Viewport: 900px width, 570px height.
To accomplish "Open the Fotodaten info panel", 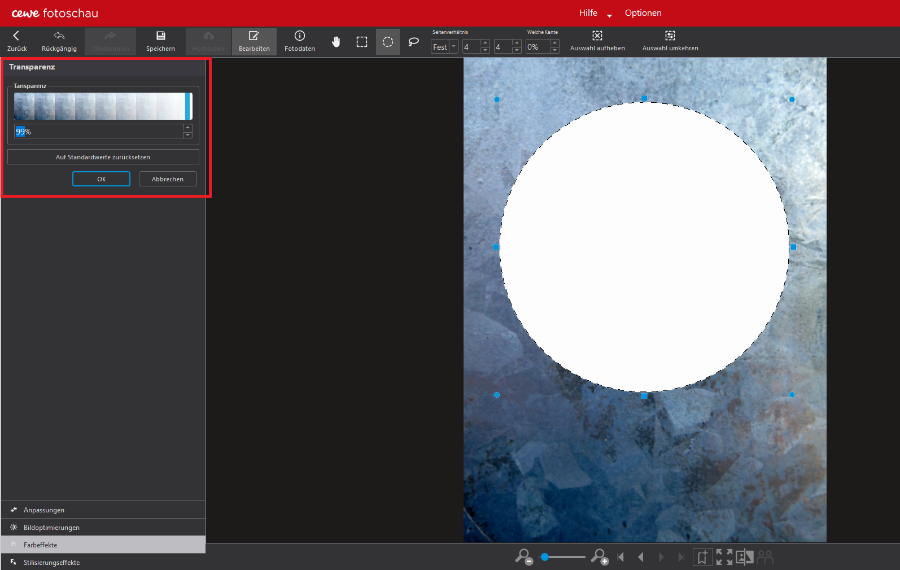I will coord(299,40).
